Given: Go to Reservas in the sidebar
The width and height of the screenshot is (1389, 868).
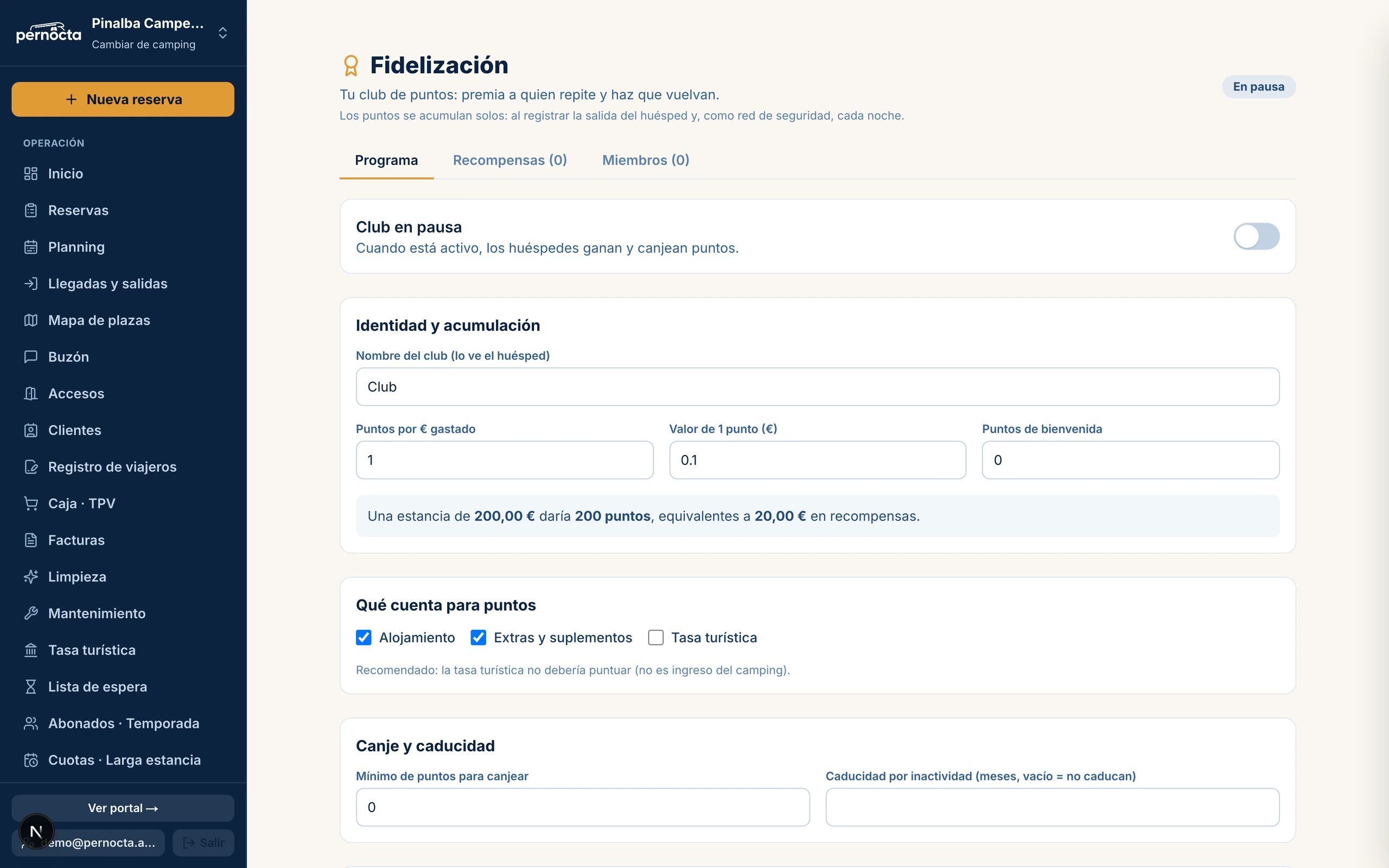Looking at the screenshot, I should coord(123,210).
